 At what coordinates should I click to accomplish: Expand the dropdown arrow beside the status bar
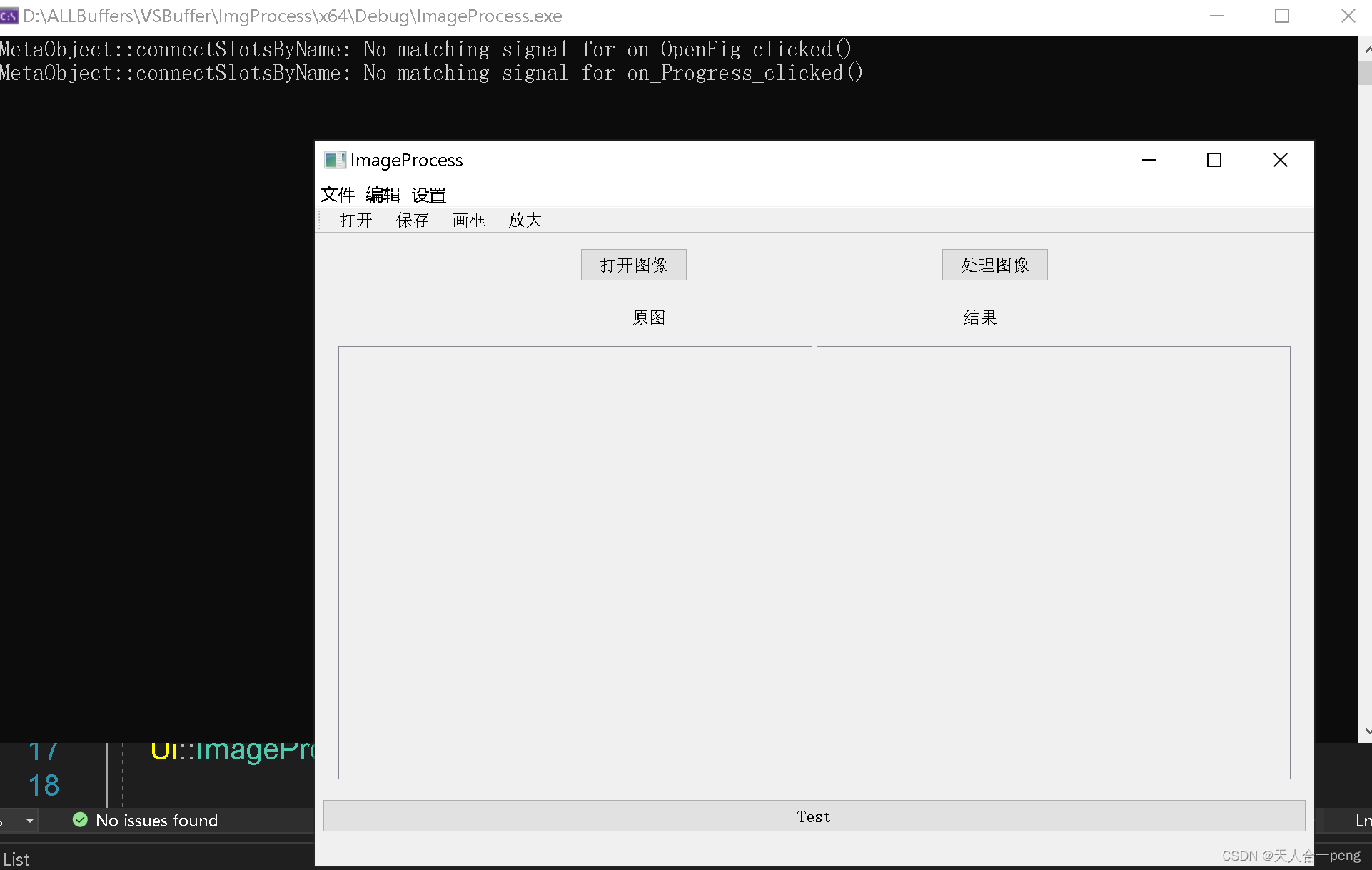pos(29,821)
